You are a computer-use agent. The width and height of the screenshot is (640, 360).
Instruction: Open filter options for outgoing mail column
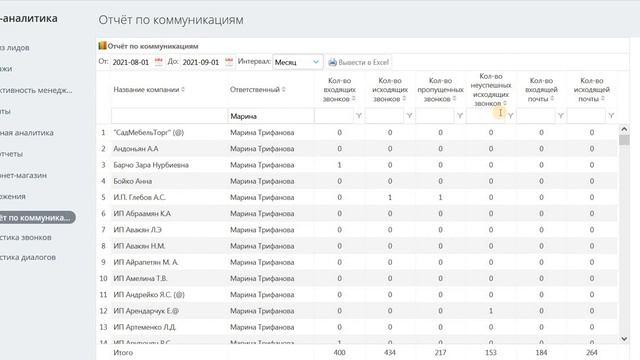click(x=611, y=116)
